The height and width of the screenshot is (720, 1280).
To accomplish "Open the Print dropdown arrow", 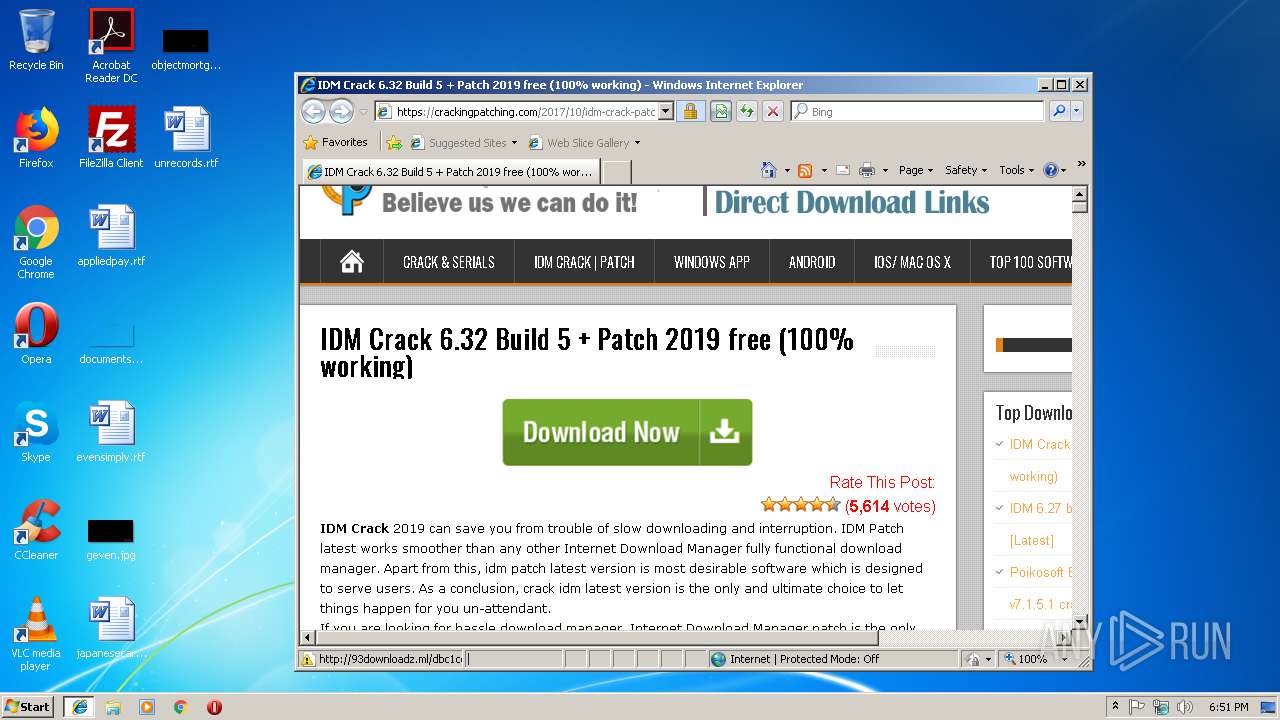I will click(886, 171).
